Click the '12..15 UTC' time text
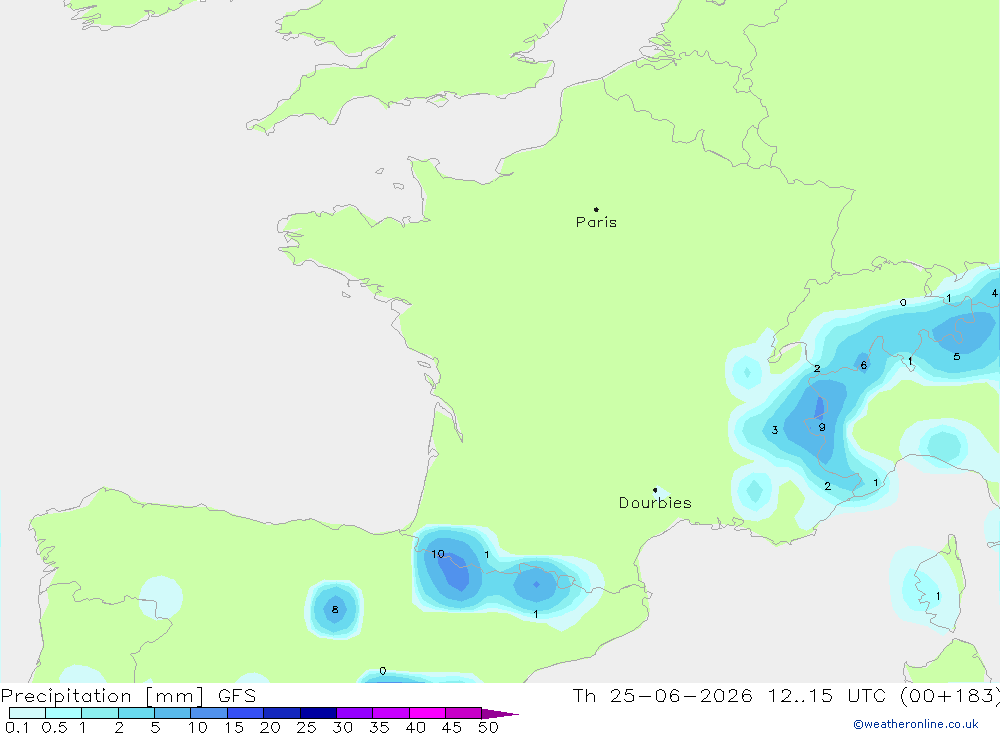 click(x=826, y=696)
